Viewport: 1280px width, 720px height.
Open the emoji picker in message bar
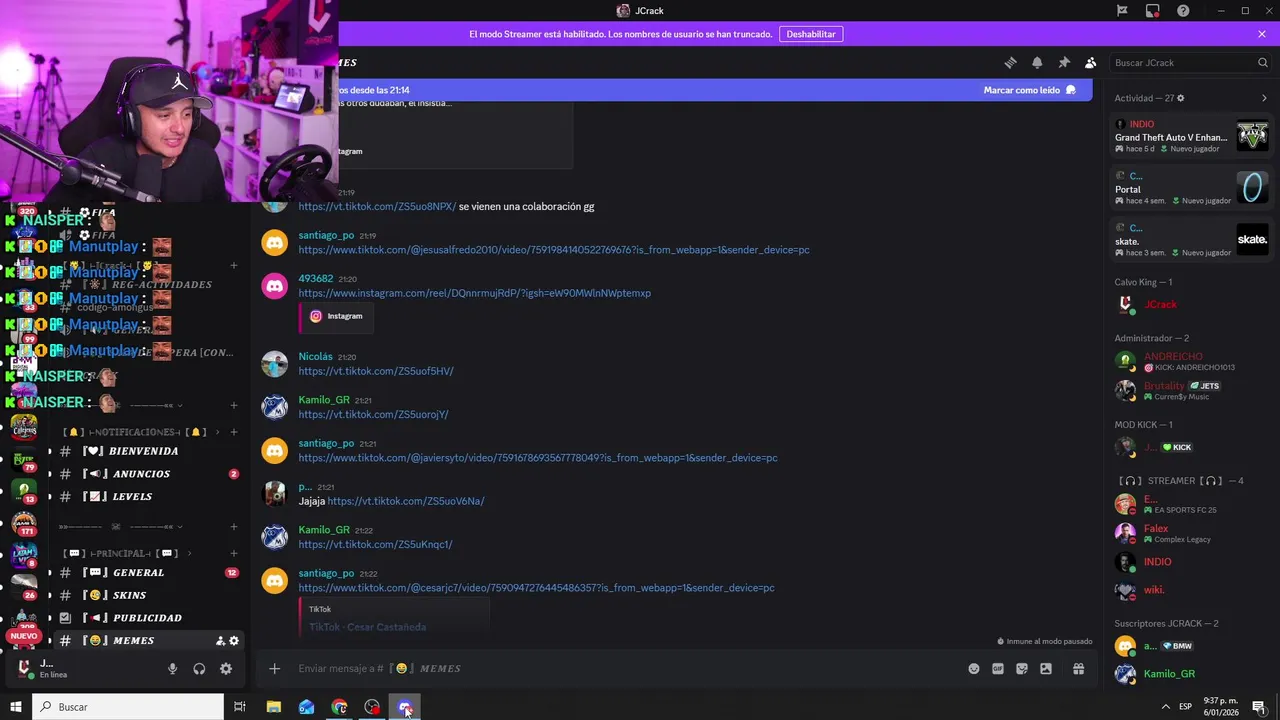[x=974, y=669]
